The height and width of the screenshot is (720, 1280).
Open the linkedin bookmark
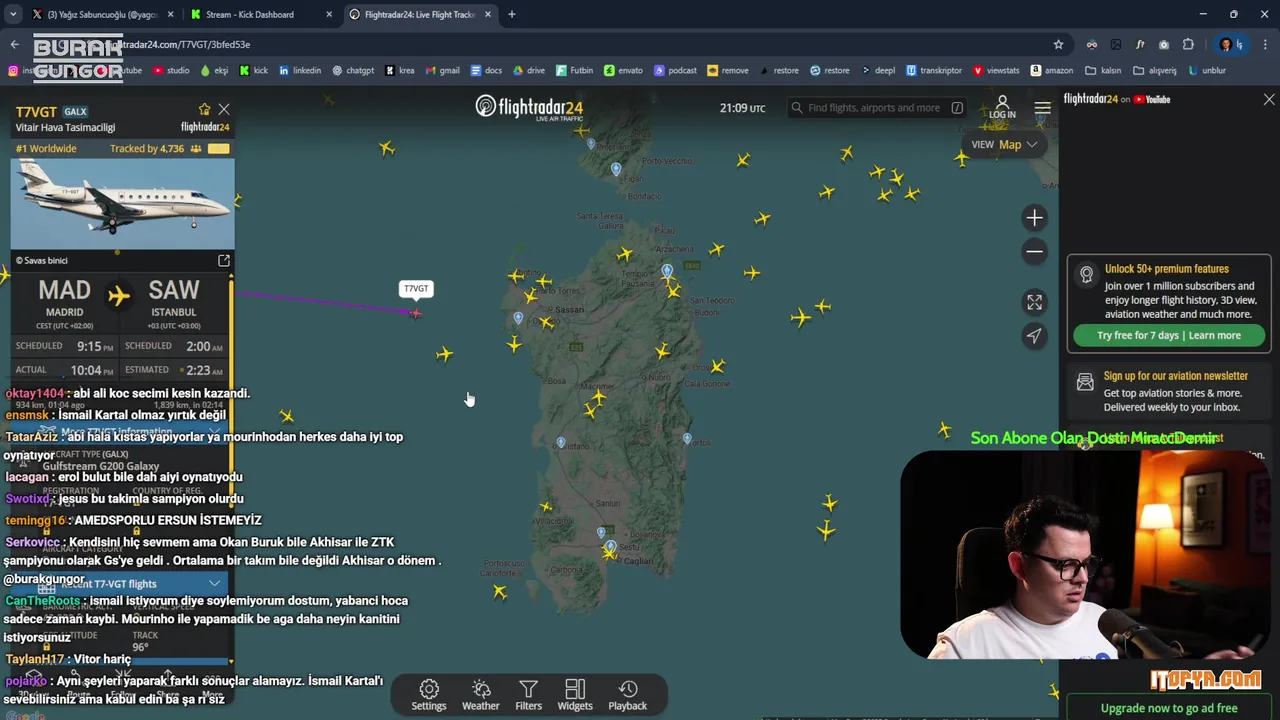(x=300, y=70)
